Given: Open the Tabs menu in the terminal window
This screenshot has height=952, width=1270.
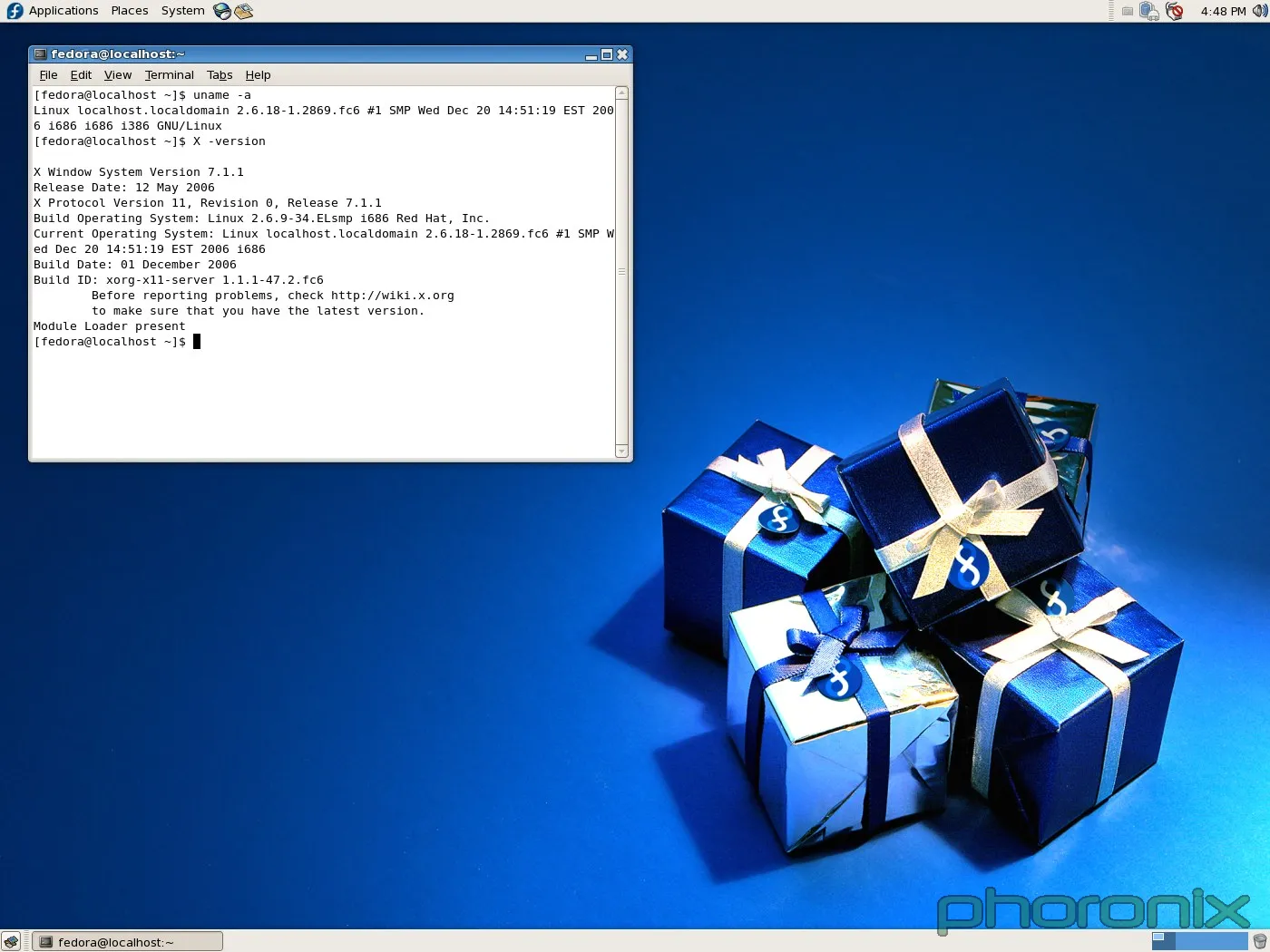Looking at the screenshot, I should click(x=220, y=75).
